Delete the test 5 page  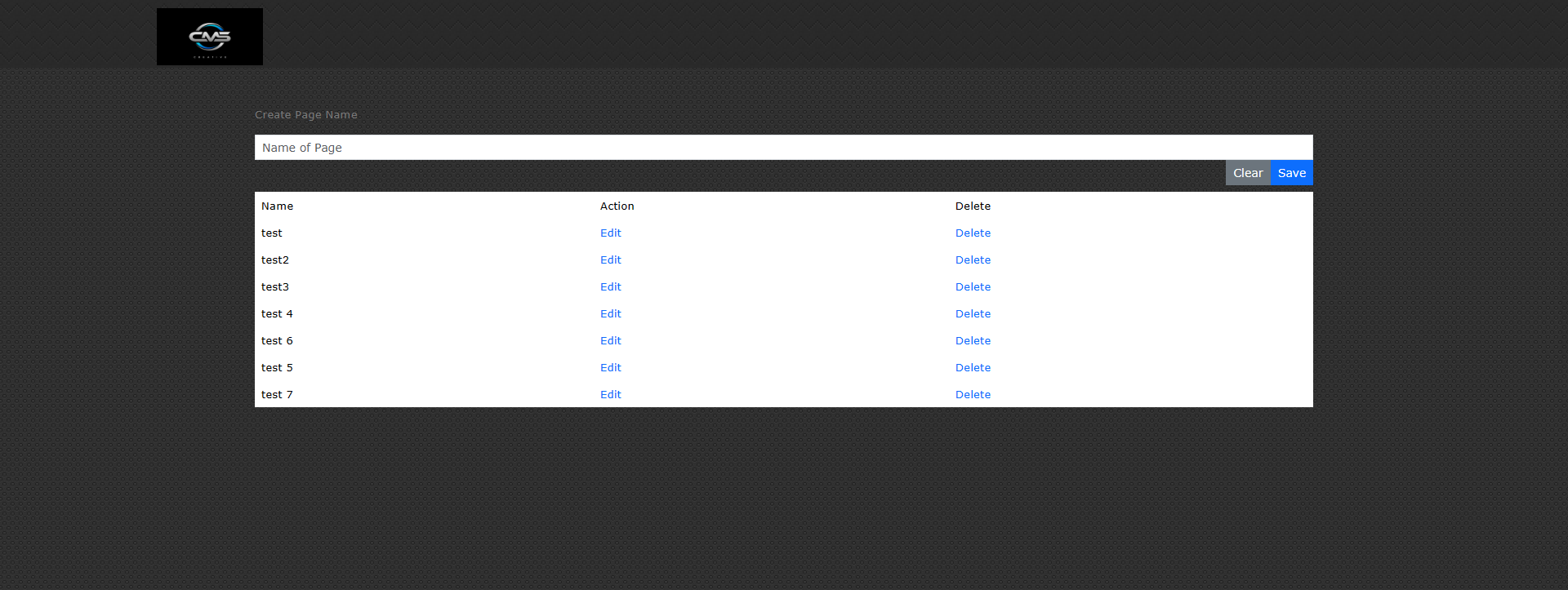coord(973,368)
